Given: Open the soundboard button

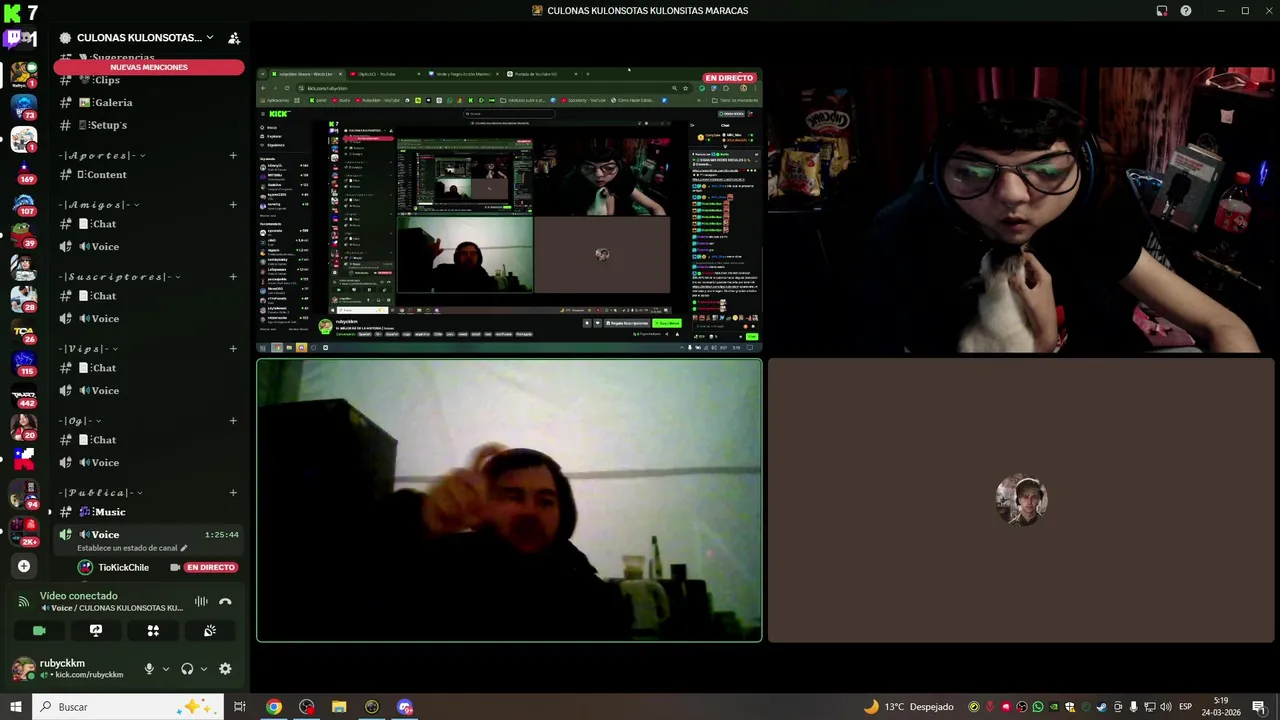Looking at the screenshot, I should (x=210, y=631).
